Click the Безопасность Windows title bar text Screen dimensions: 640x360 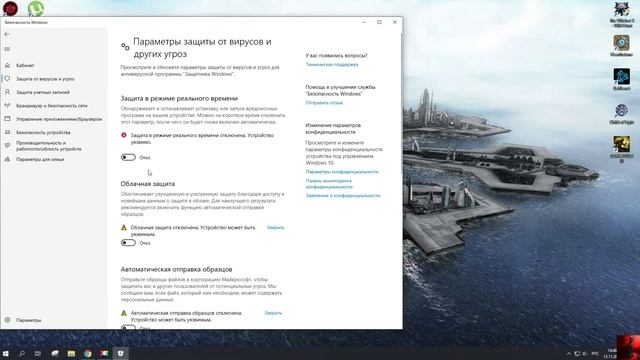click(26, 22)
